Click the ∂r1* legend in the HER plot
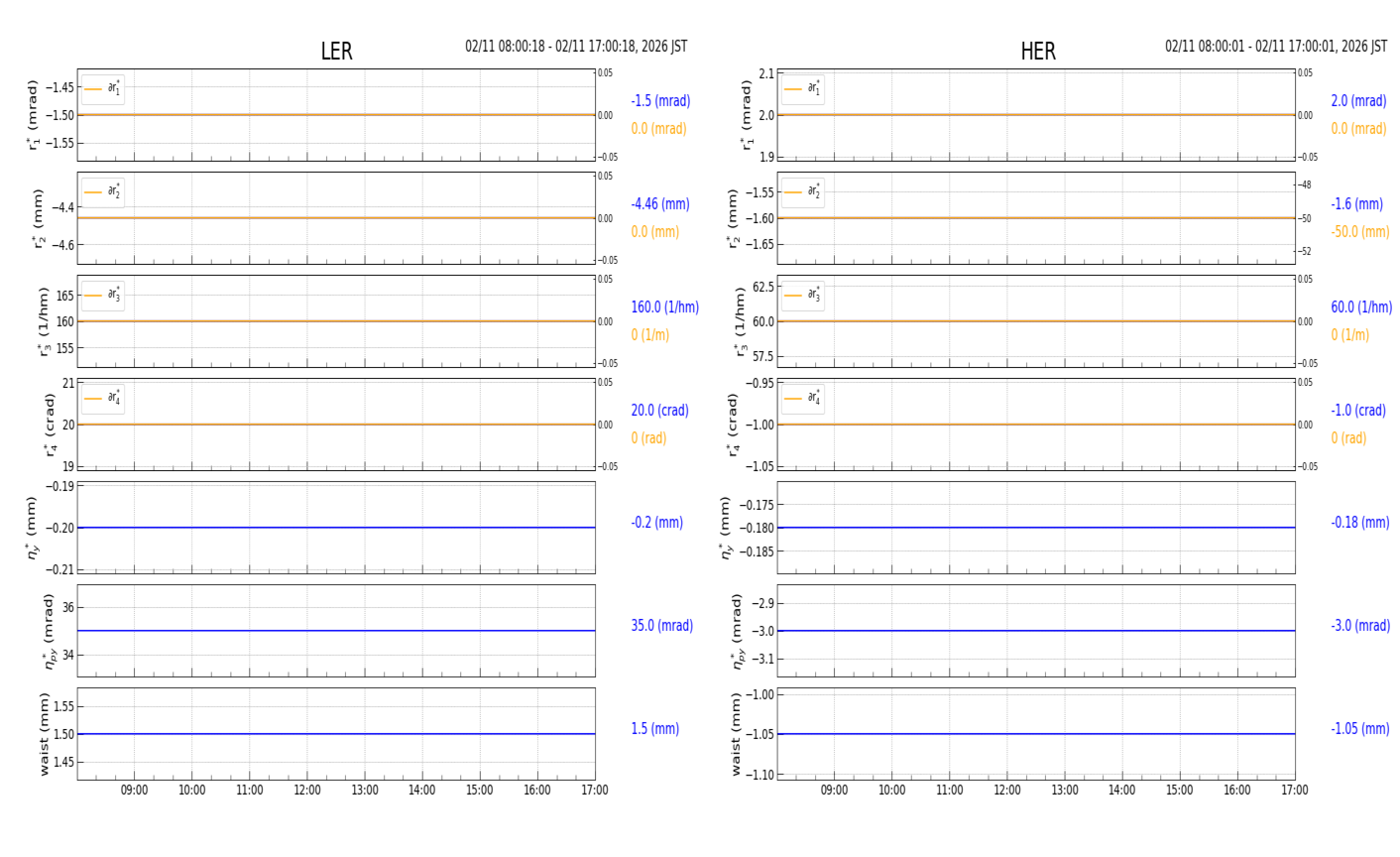1400x857 pixels. coord(803,89)
